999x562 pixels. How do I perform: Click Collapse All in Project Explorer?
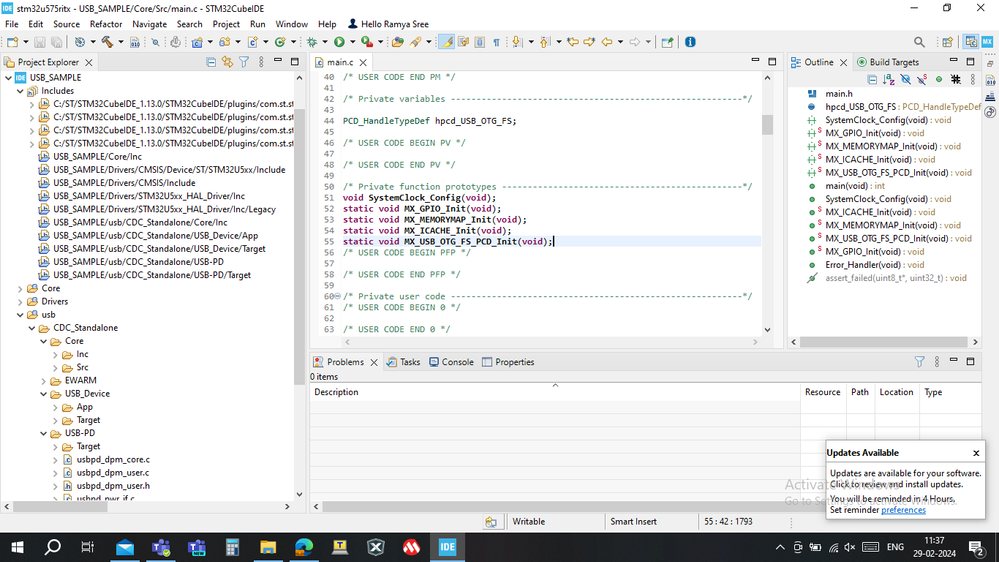tap(211, 62)
